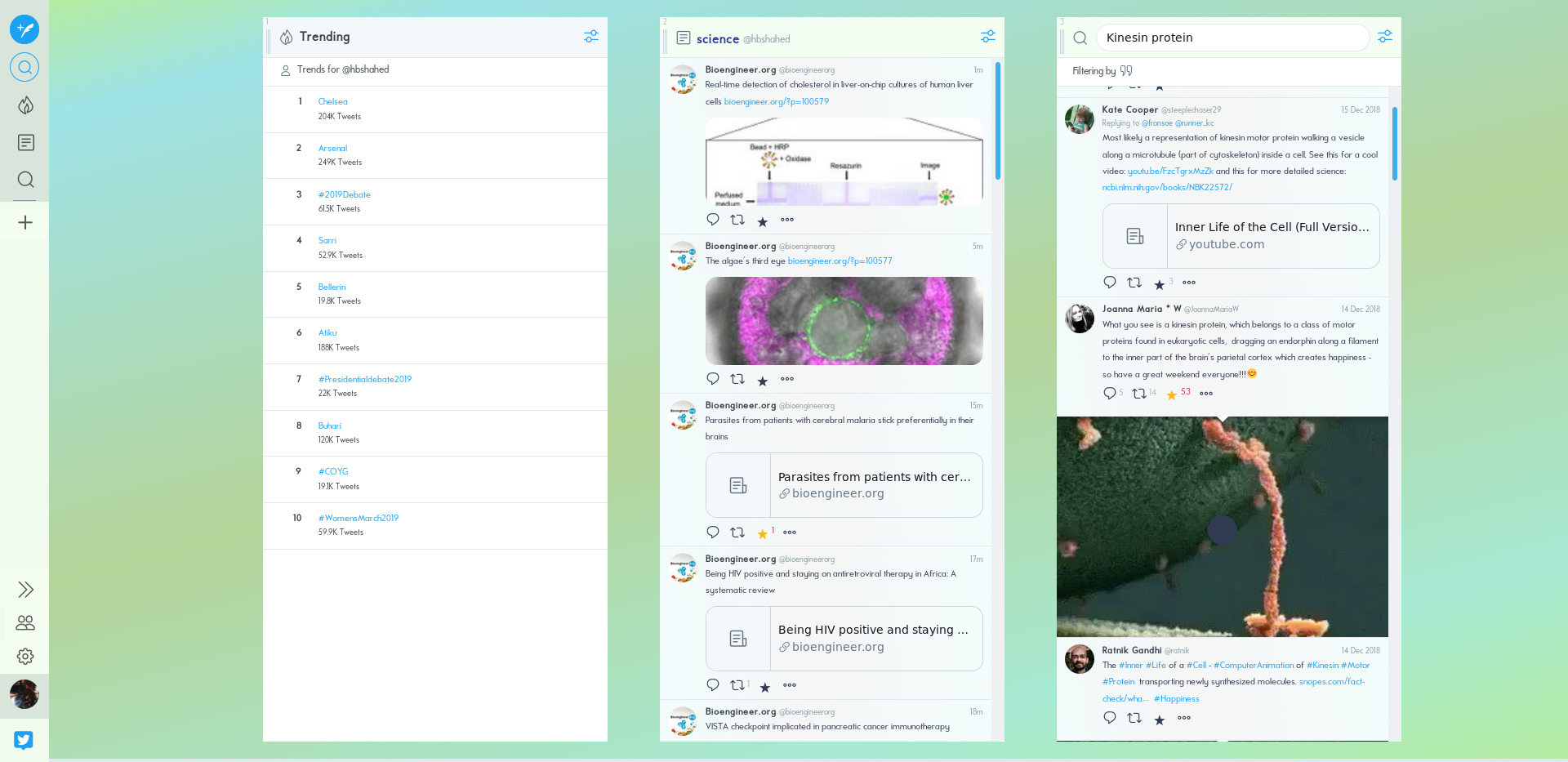
Task: Open the #COYG trend
Action: coord(333,472)
